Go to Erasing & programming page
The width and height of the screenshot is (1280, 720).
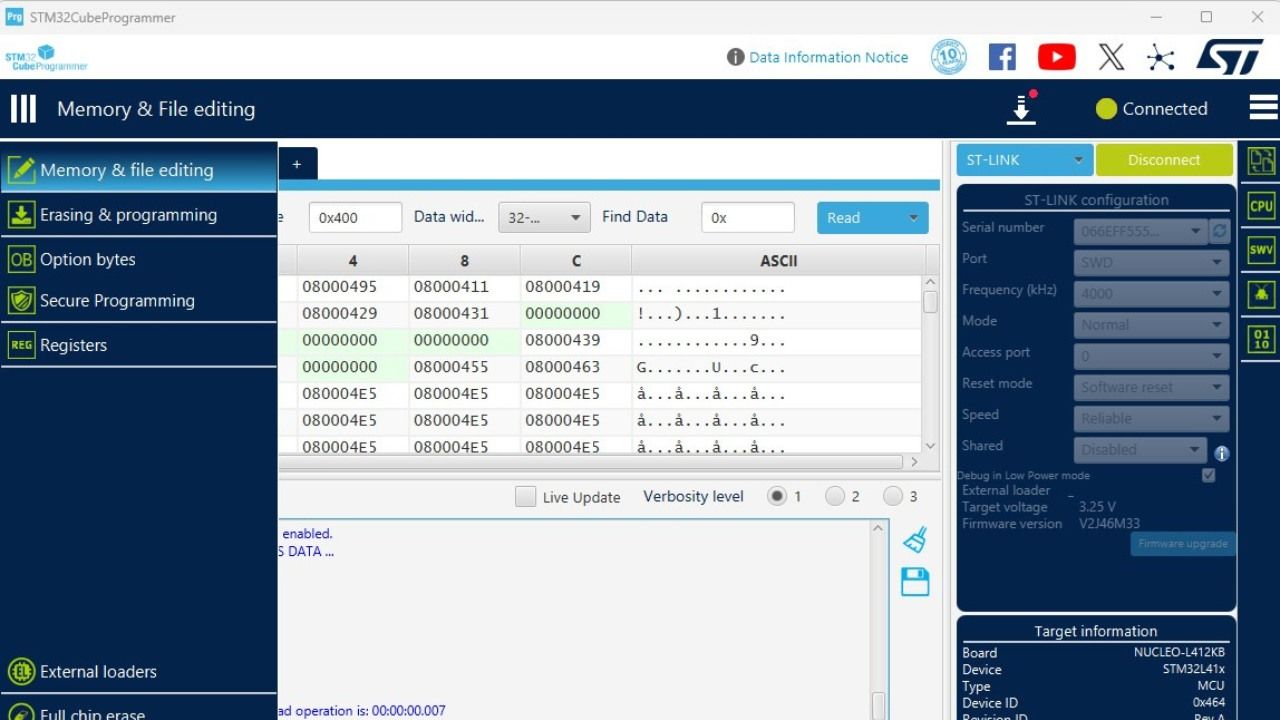pos(139,215)
